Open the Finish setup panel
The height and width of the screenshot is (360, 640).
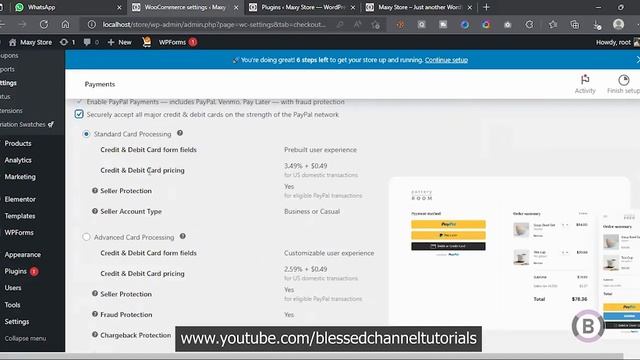point(623,84)
